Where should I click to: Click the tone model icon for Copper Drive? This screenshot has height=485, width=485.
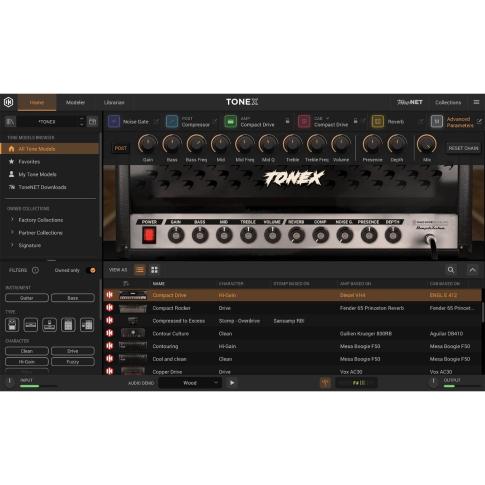click(110, 371)
